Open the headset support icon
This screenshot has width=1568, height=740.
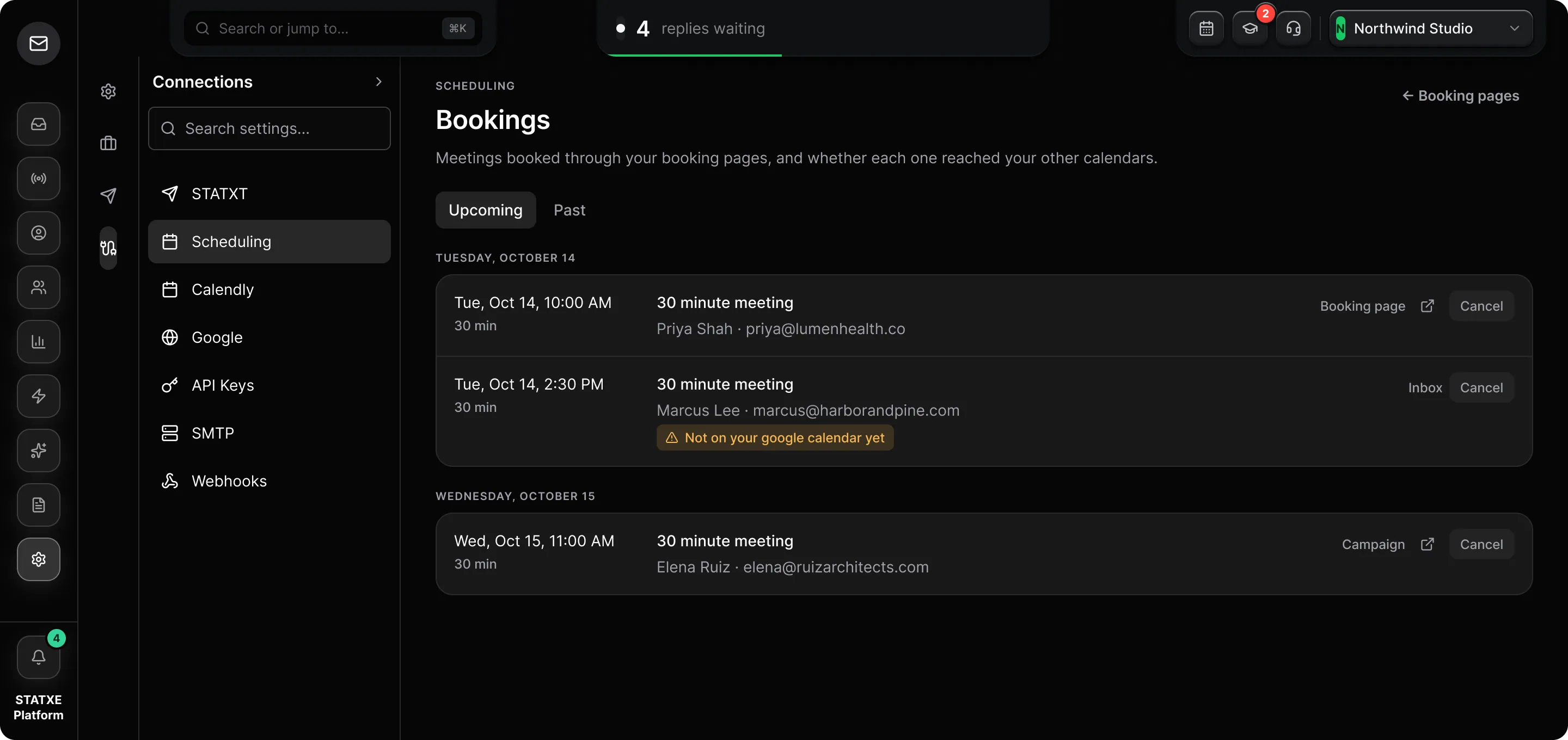[1294, 29]
